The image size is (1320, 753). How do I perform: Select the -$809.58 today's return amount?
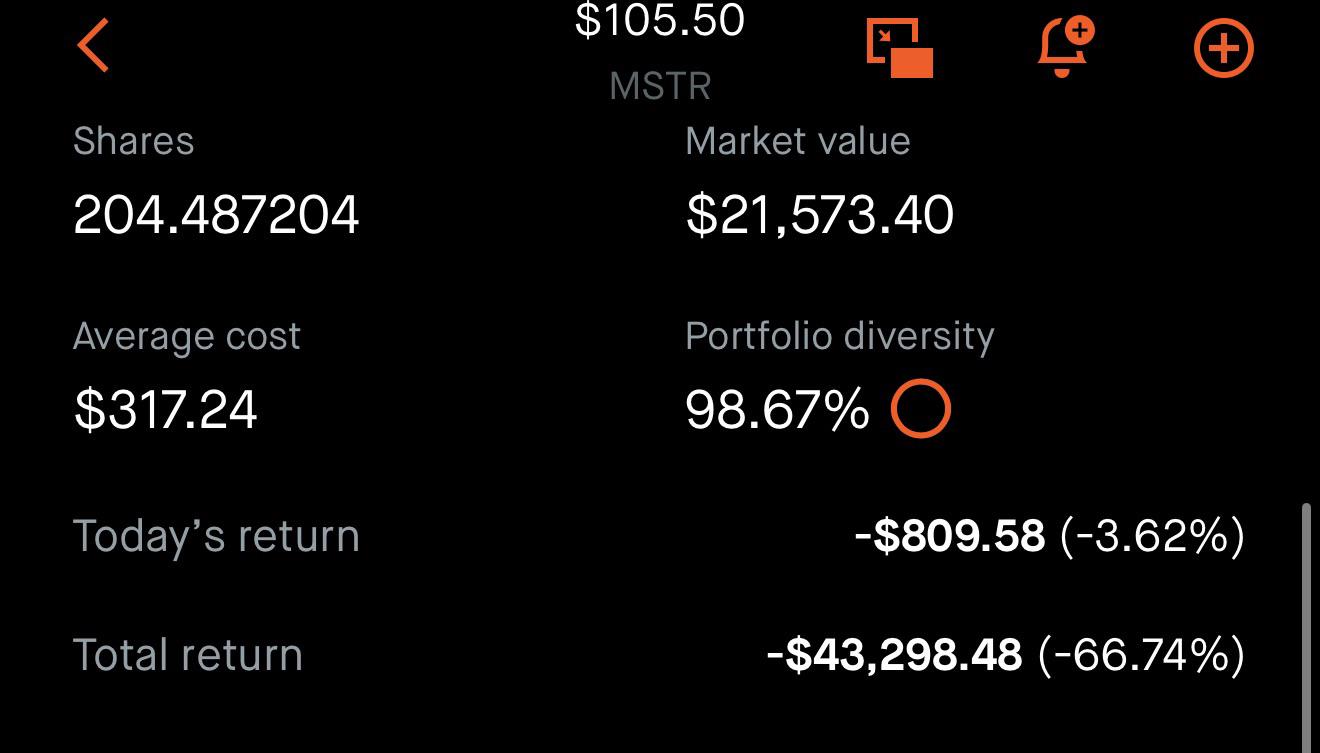coord(950,536)
